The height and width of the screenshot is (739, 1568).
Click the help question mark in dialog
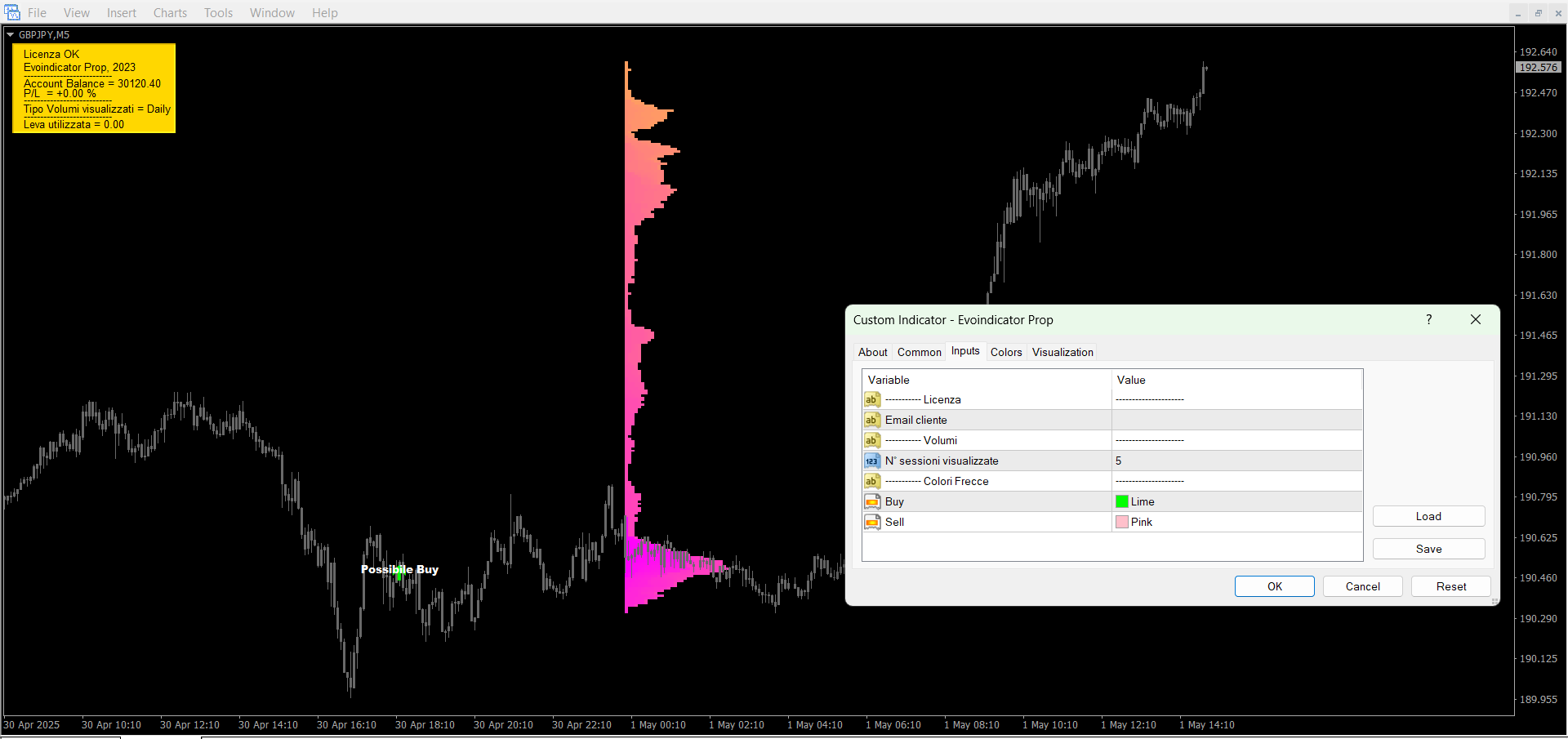point(1428,319)
